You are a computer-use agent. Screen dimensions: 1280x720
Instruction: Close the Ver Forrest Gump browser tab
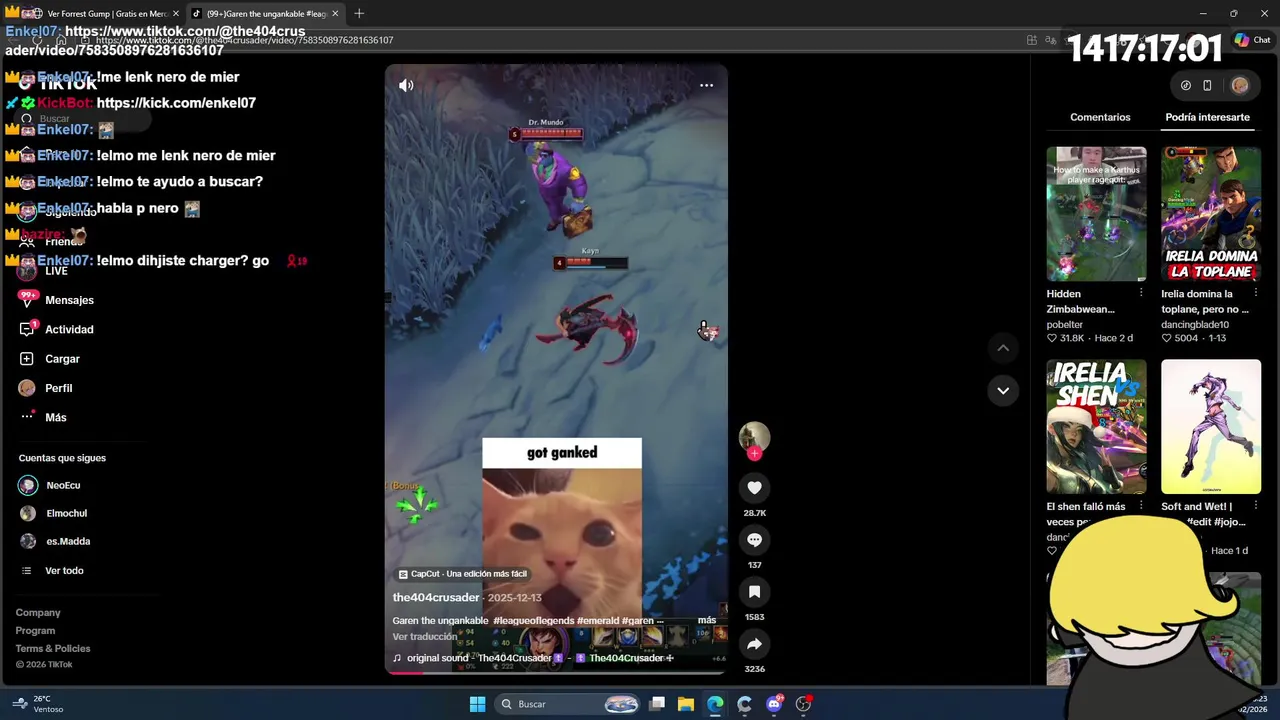tap(175, 14)
